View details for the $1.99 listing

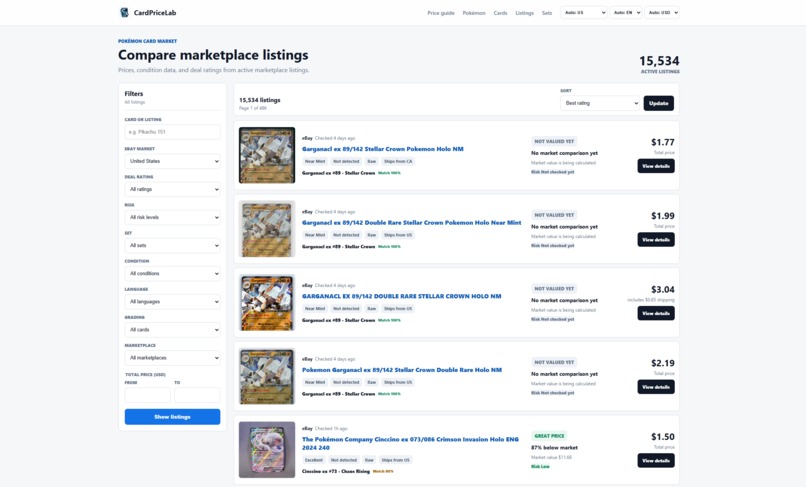[x=656, y=240]
